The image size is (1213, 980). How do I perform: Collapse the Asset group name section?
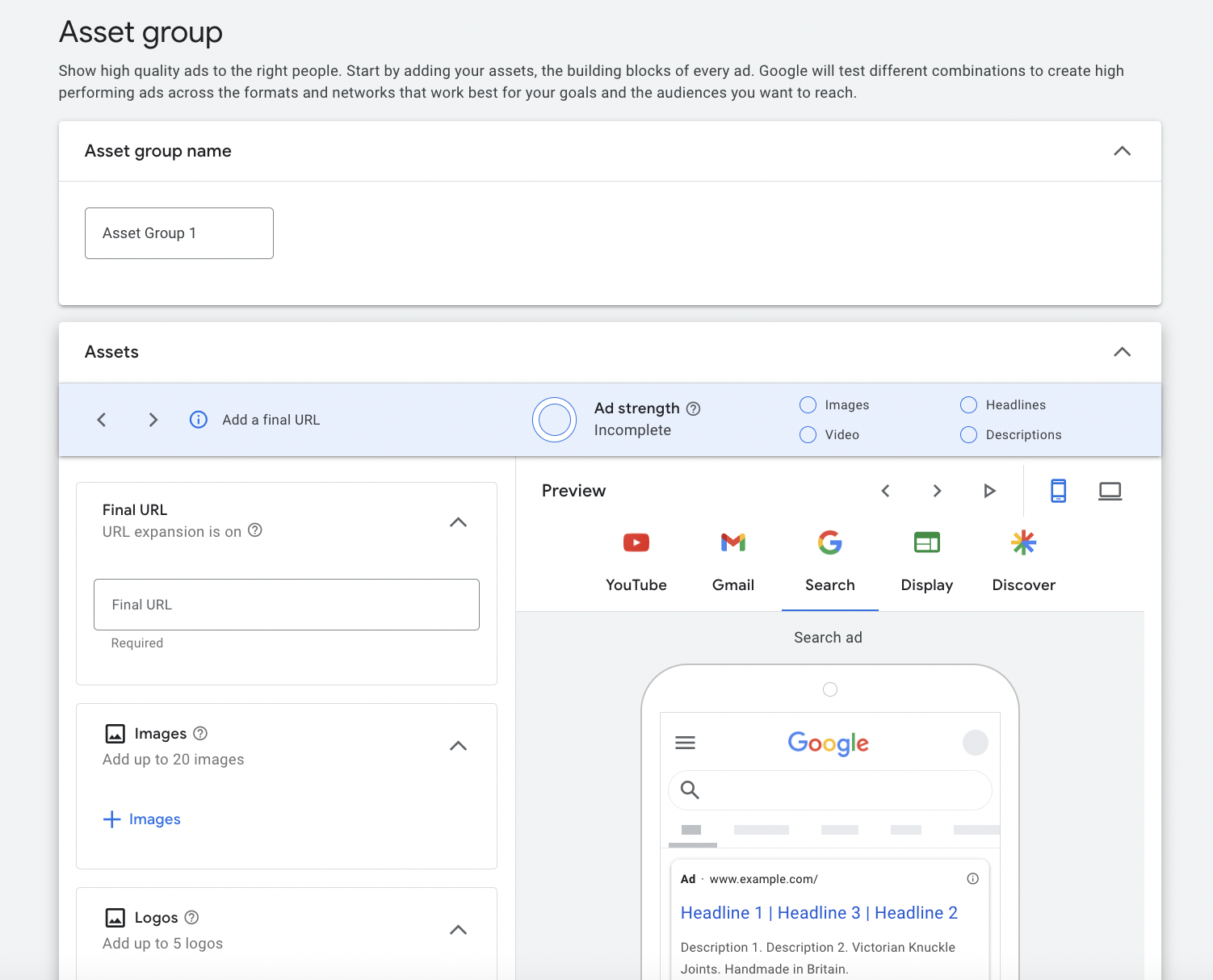pos(1122,151)
